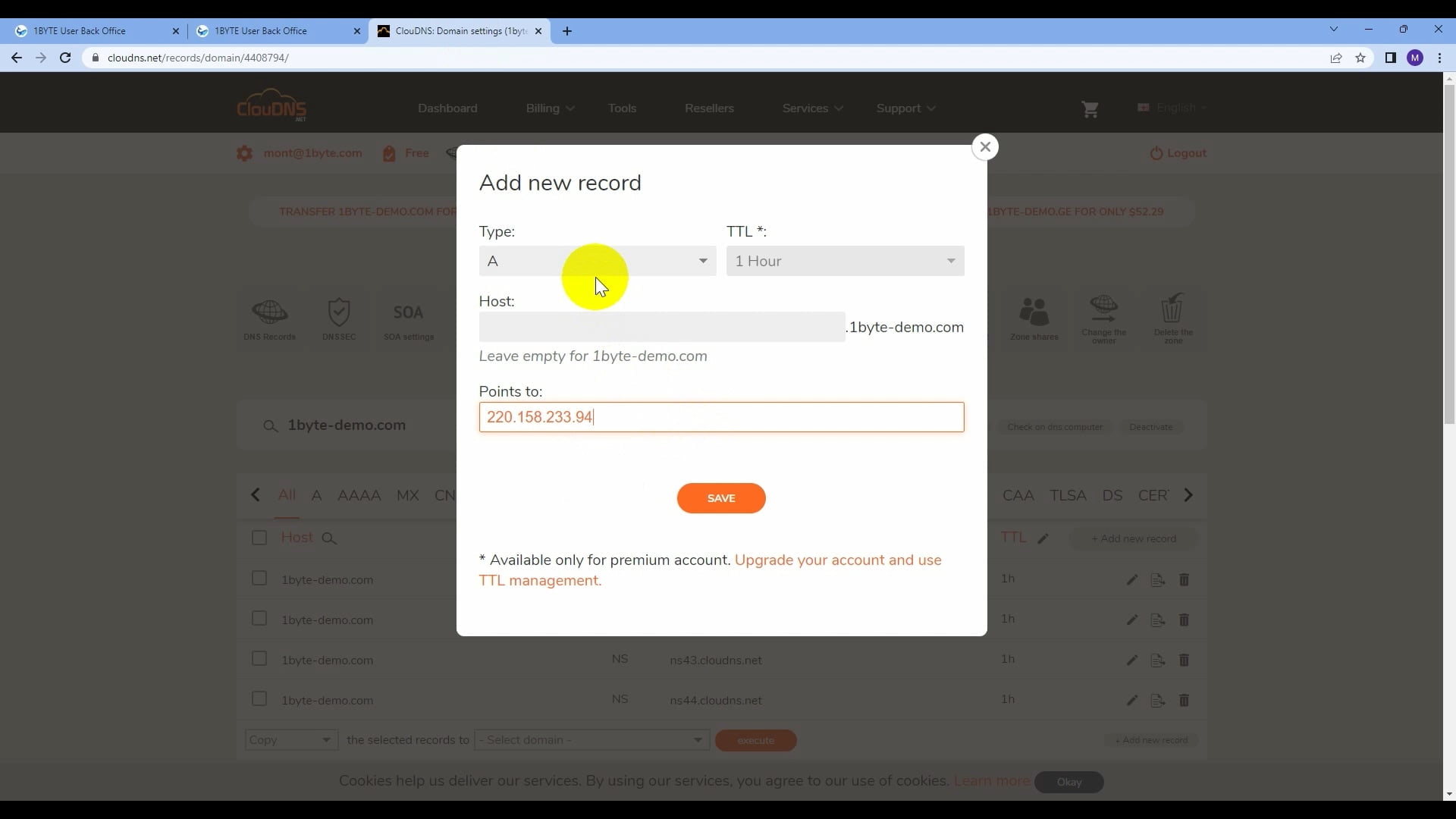Check the ns44.cloudns.net row checkbox
The height and width of the screenshot is (819, 1456).
[x=259, y=698]
